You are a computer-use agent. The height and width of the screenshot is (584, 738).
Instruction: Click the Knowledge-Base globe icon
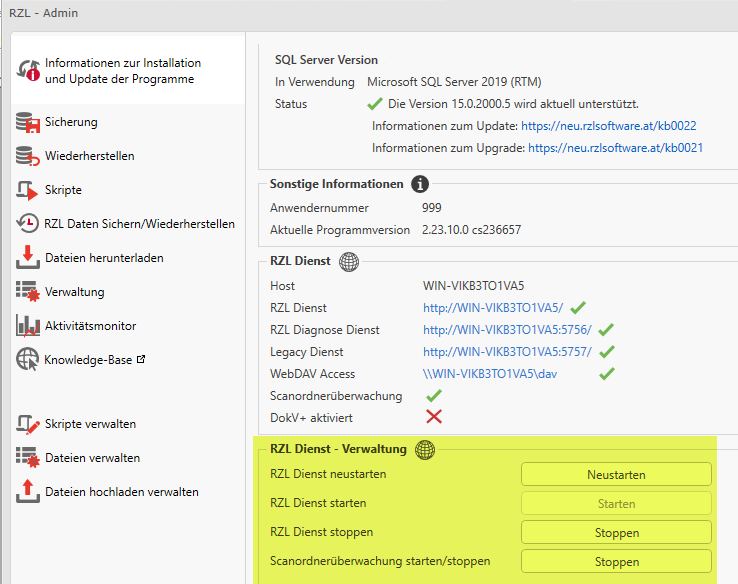(27, 360)
